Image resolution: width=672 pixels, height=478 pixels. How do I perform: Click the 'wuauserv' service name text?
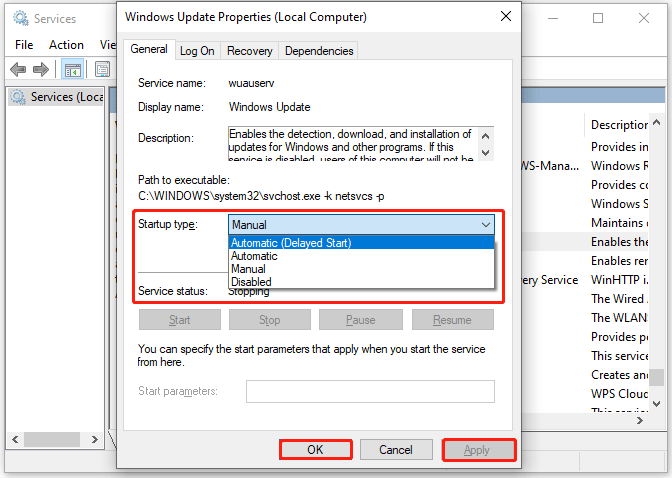click(x=251, y=83)
